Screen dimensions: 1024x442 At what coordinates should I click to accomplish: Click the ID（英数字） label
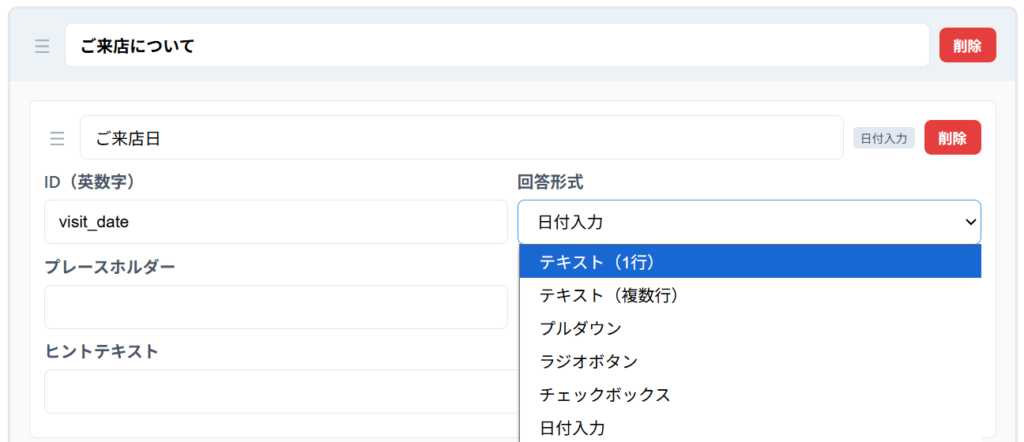(x=90, y=182)
